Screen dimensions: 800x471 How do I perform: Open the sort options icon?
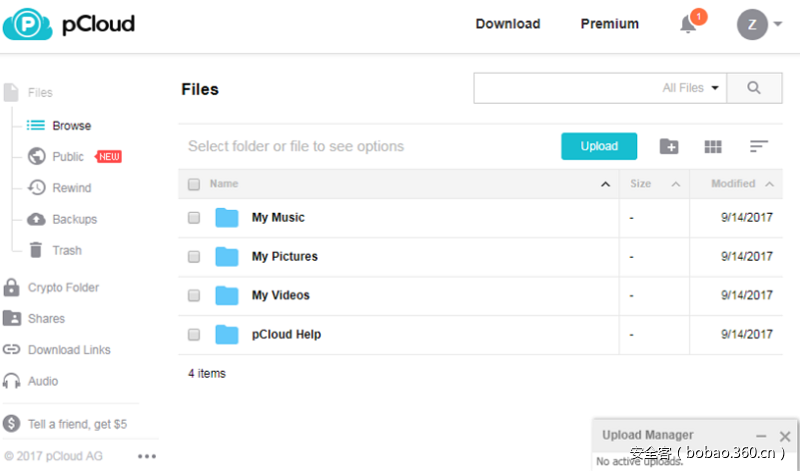click(759, 147)
